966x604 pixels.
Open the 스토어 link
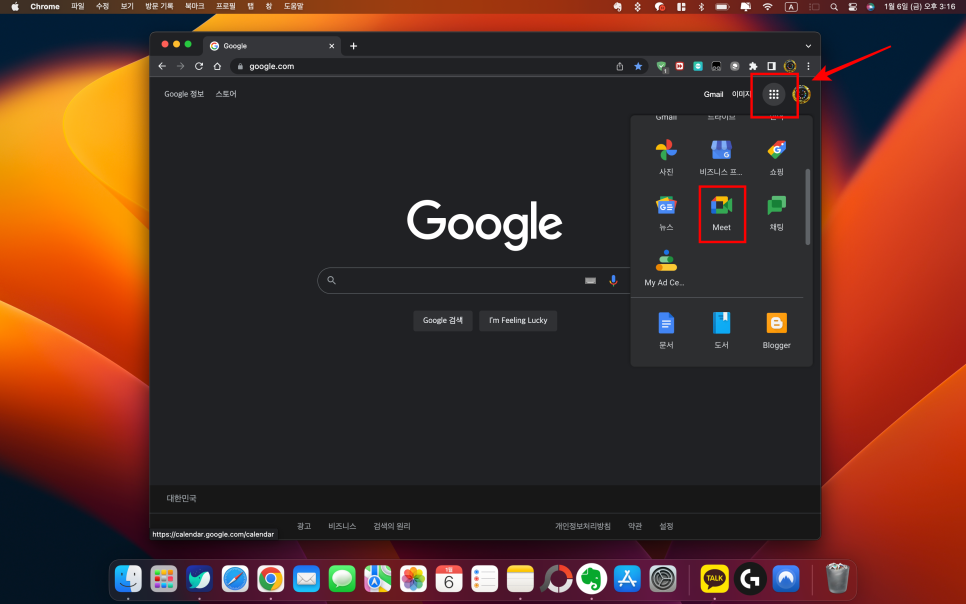point(225,94)
